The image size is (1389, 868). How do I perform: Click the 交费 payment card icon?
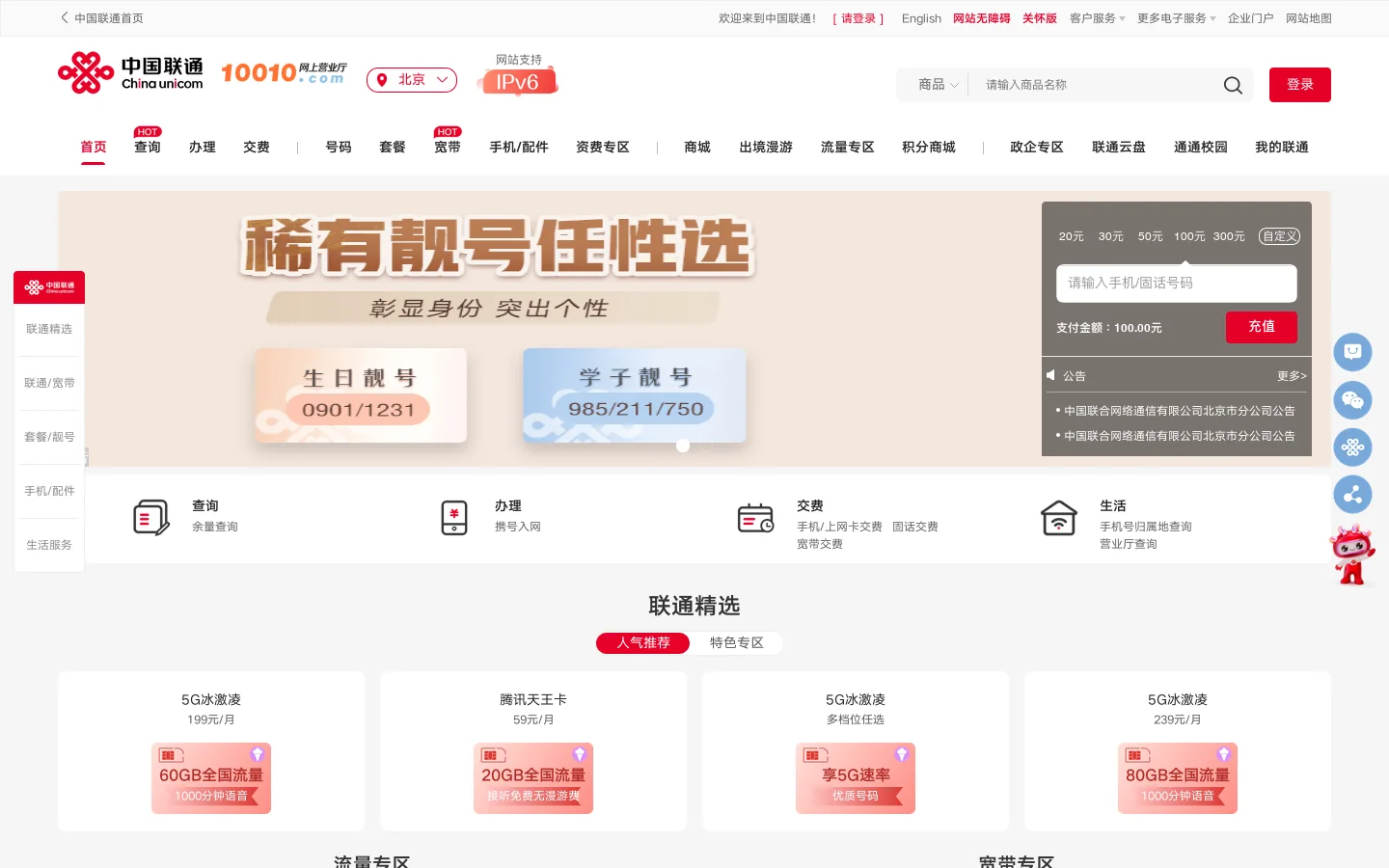[755, 518]
